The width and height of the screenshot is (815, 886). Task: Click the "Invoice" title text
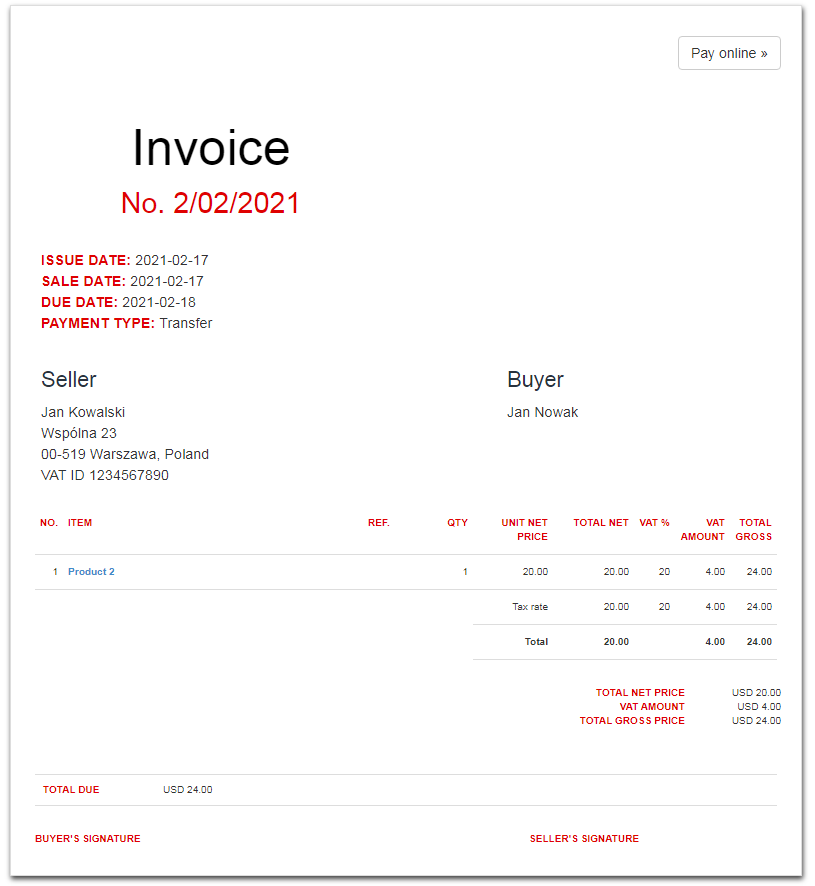click(210, 148)
